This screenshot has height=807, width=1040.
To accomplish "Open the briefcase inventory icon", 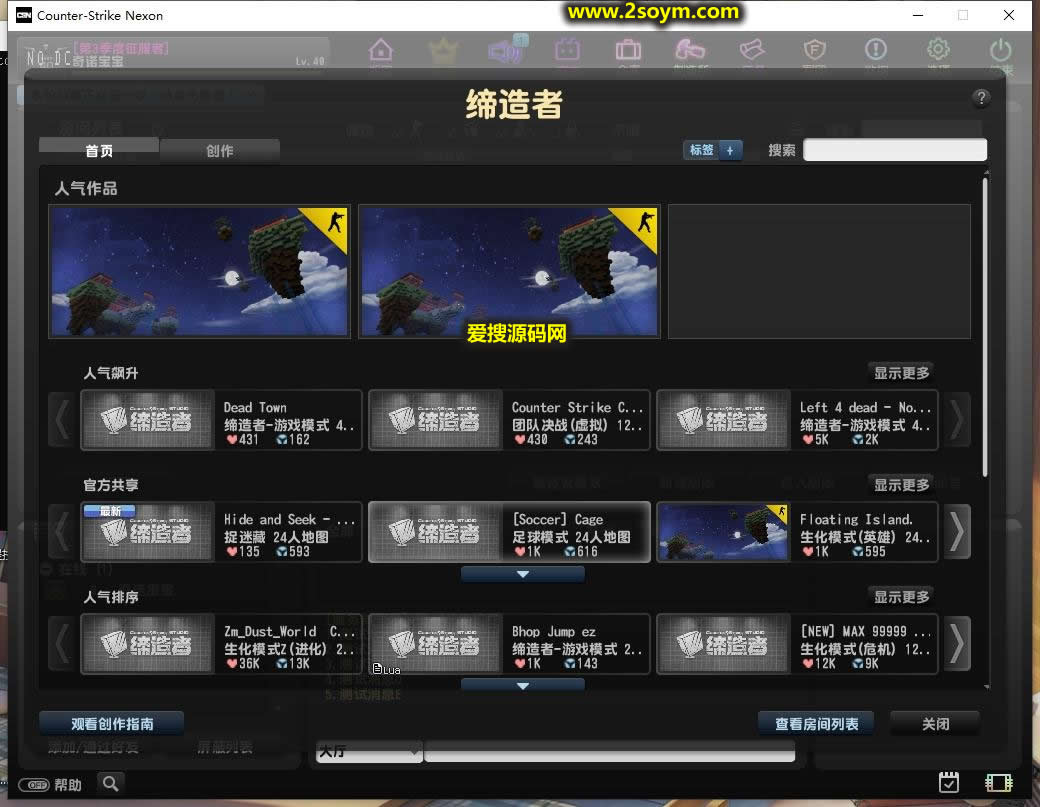I will [x=627, y=51].
